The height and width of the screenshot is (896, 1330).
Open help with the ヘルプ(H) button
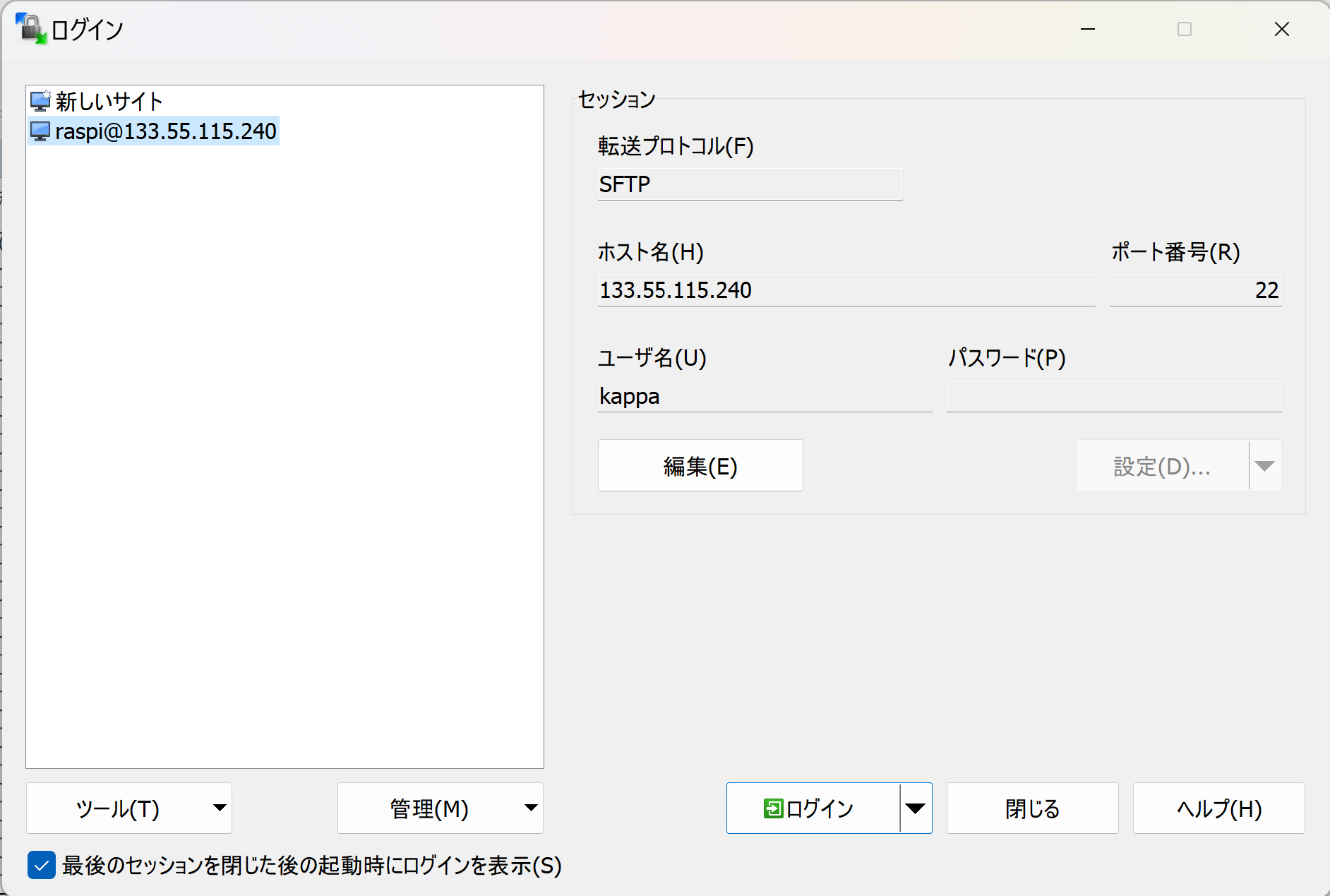click(x=1218, y=808)
